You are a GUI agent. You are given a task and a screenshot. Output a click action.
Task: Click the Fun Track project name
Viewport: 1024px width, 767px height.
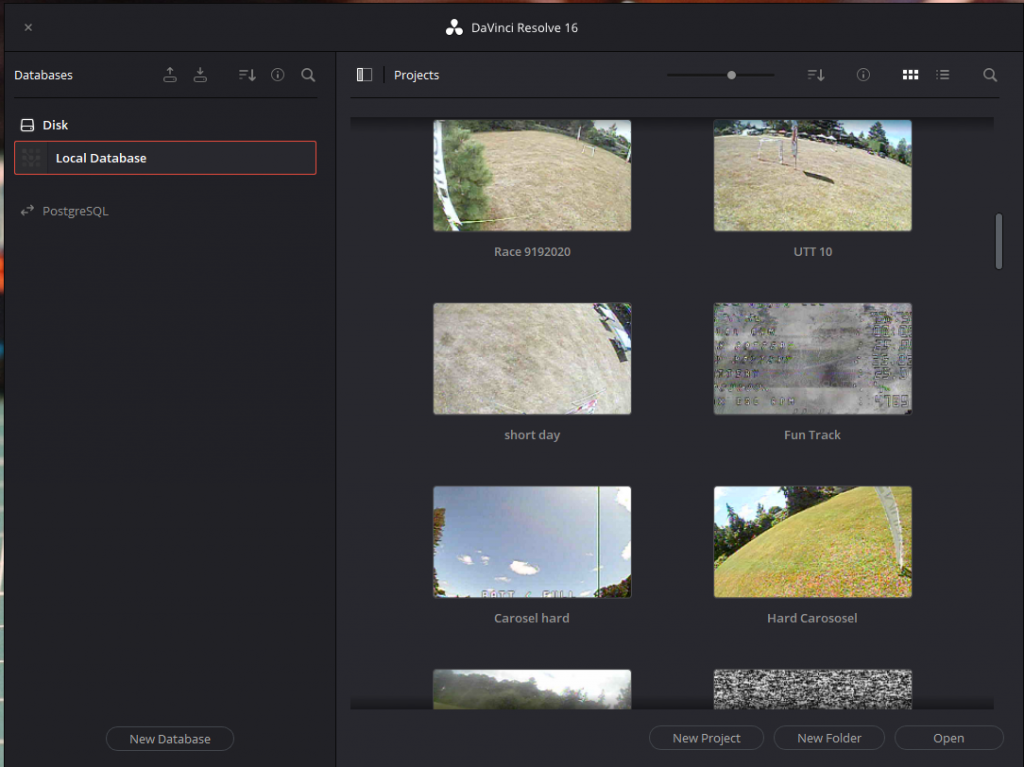click(812, 435)
